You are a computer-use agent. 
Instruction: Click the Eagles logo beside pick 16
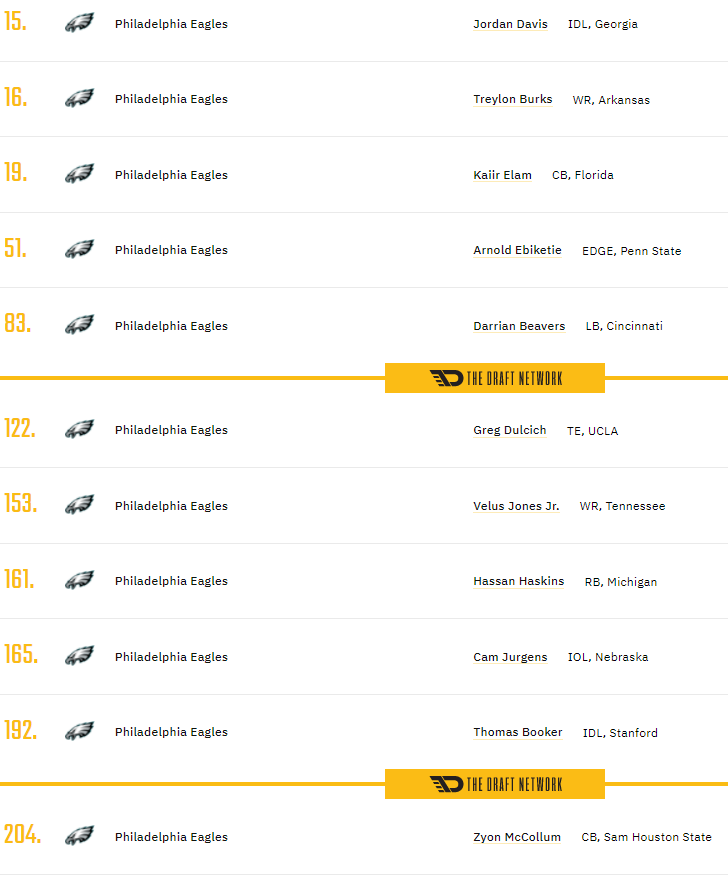click(x=79, y=99)
